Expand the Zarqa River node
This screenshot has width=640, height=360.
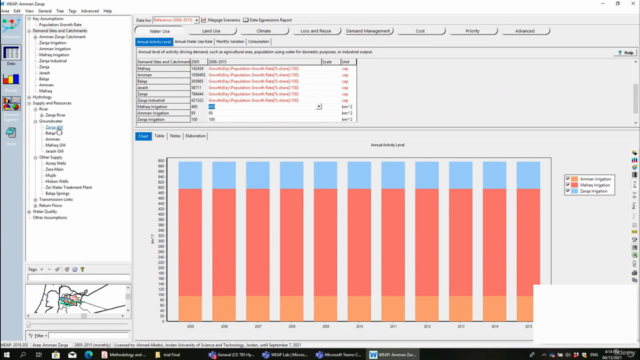(42, 115)
